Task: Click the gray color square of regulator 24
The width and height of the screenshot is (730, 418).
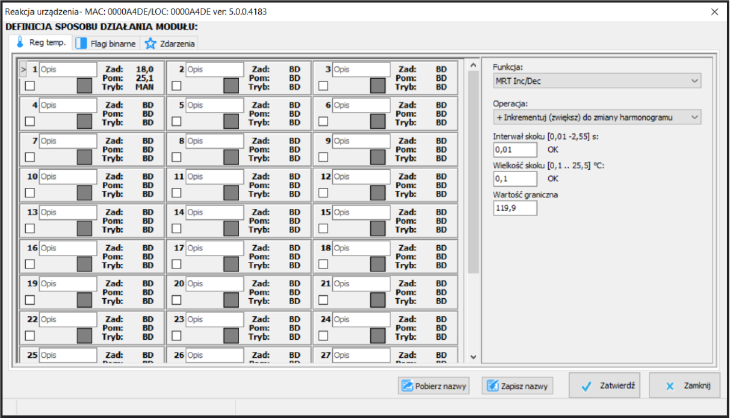Action: pyautogui.click(x=378, y=336)
